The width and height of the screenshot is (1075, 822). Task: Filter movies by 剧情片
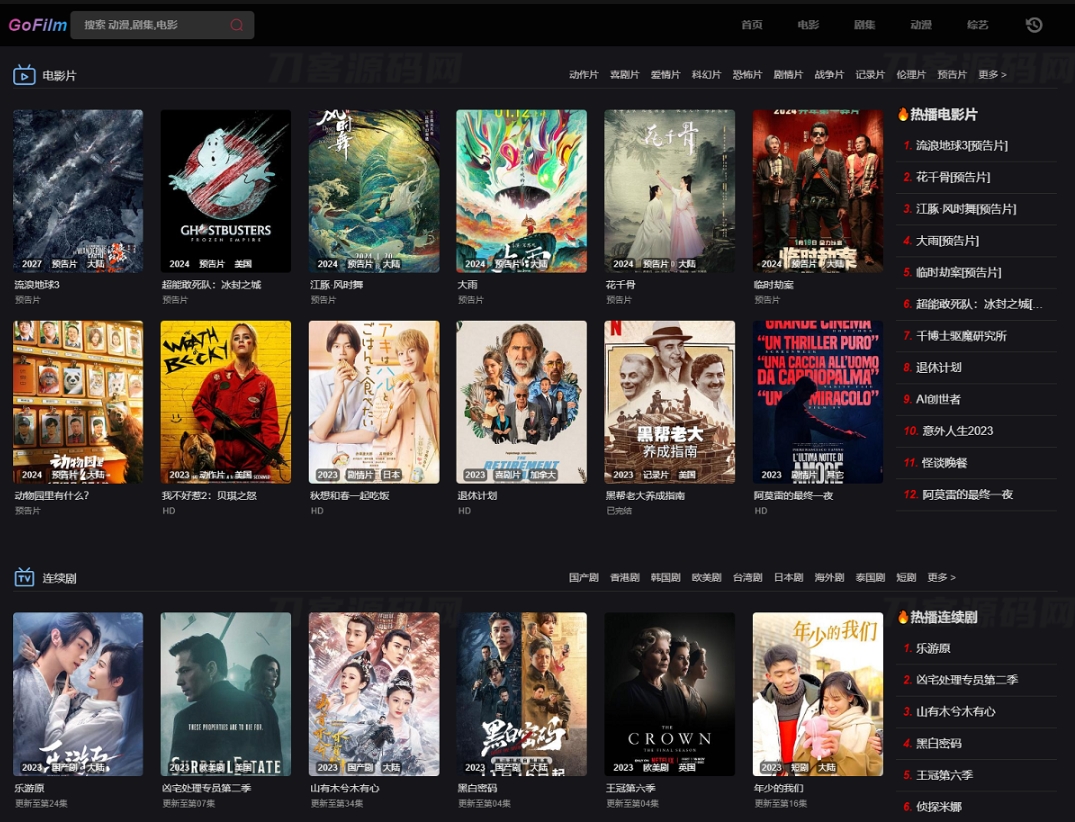[788, 75]
